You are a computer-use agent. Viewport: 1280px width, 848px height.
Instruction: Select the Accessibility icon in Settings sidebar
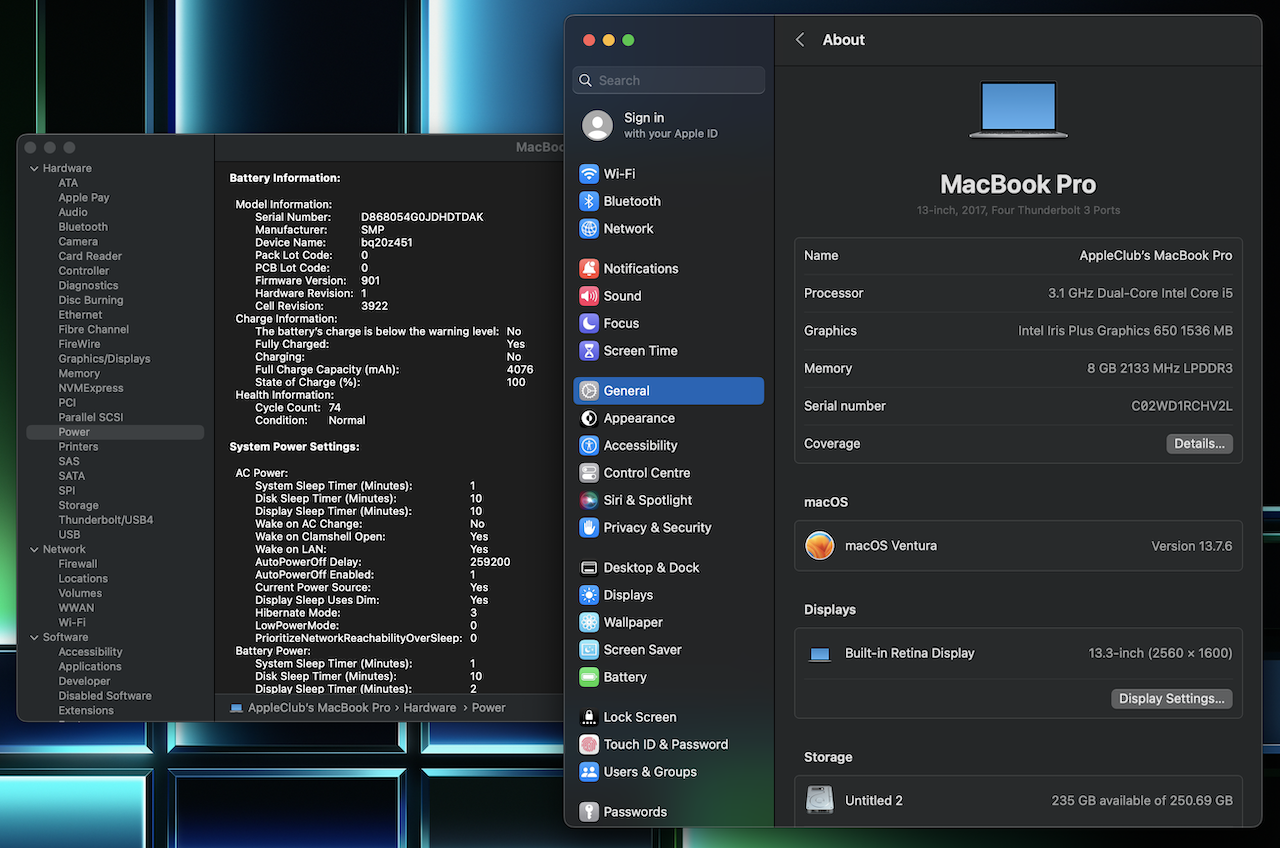[589, 446]
